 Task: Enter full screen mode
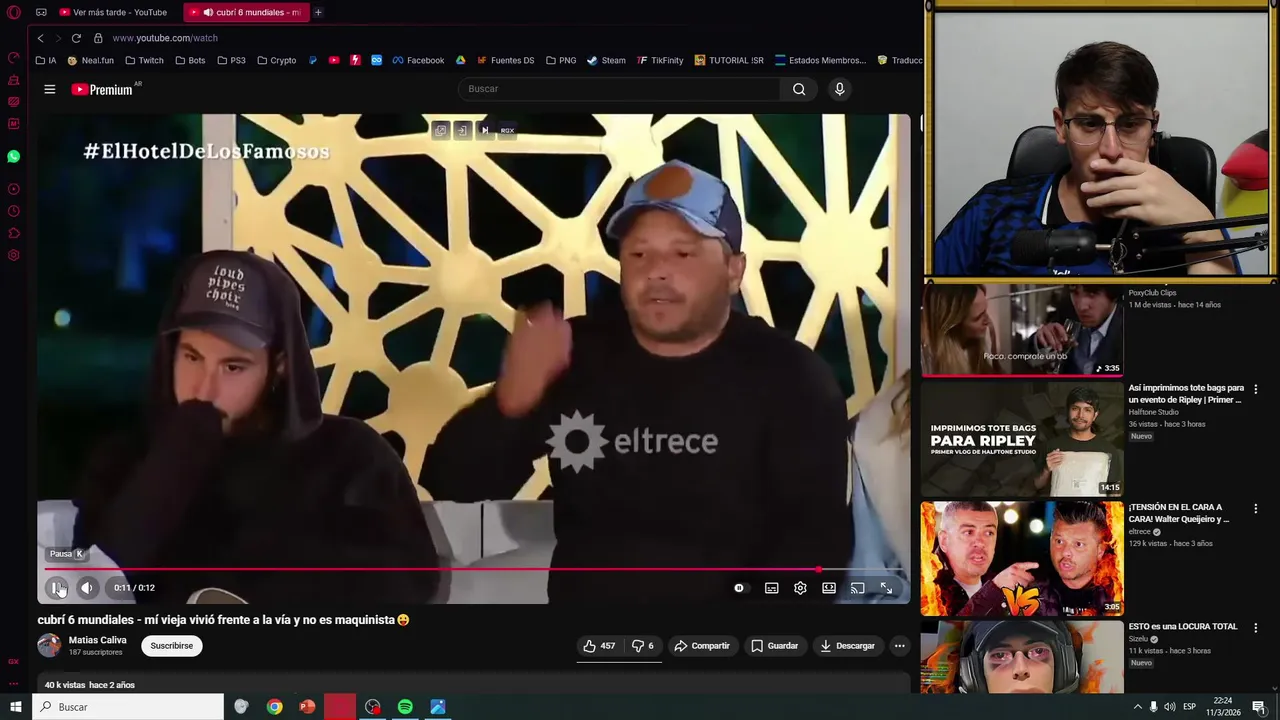tap(886, 588)
